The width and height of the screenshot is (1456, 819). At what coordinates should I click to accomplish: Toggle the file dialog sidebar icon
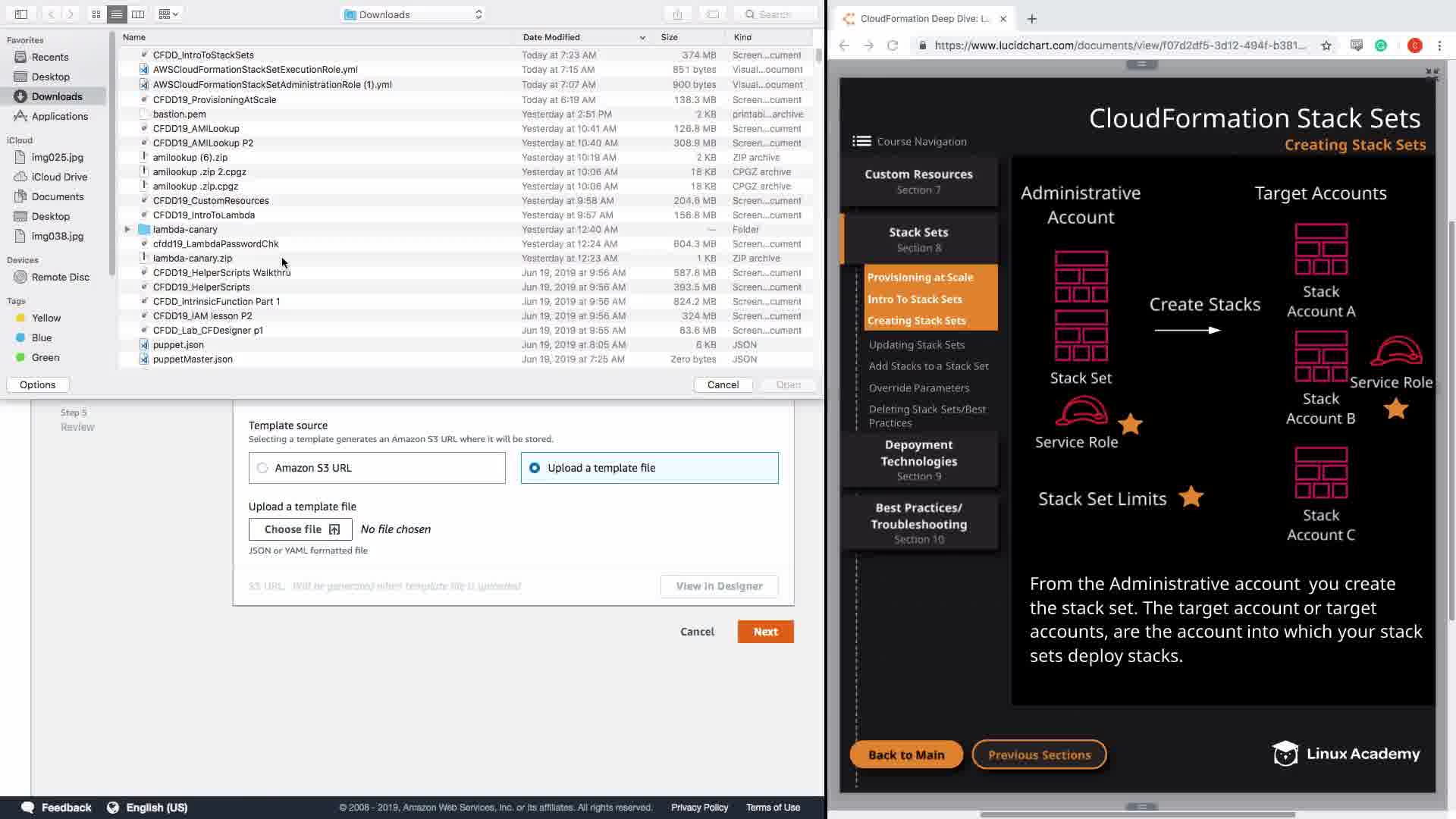pos(21,14)
